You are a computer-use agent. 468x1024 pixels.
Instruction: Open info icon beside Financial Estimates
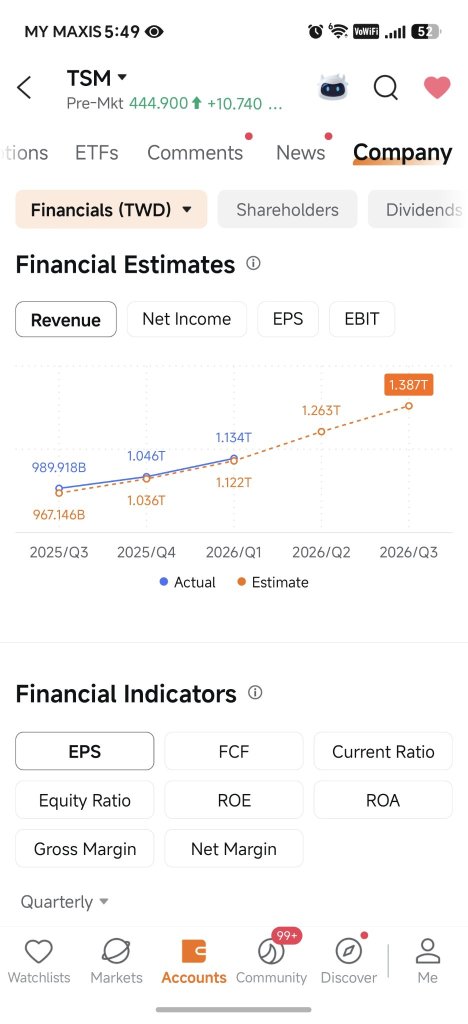point(253,263)
